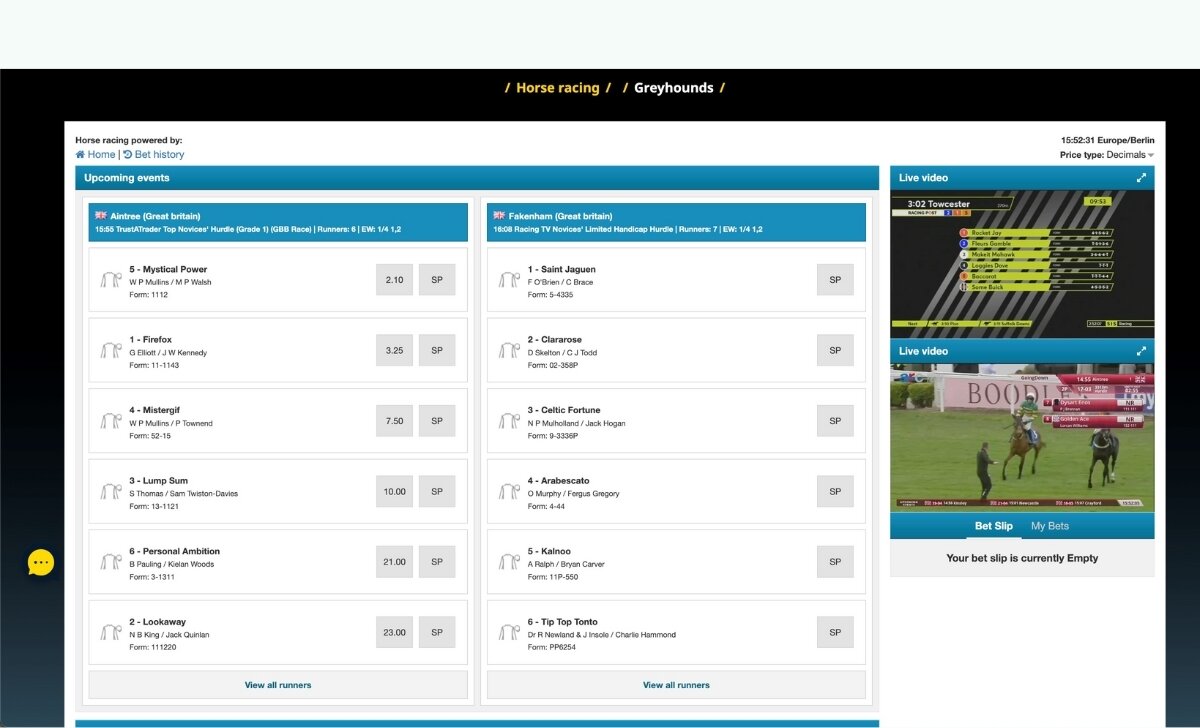The width and height of the screenshot is (1200, 728).
Task: Click the Fakenham Great Britain flag icon
Action: coord(499,215)
